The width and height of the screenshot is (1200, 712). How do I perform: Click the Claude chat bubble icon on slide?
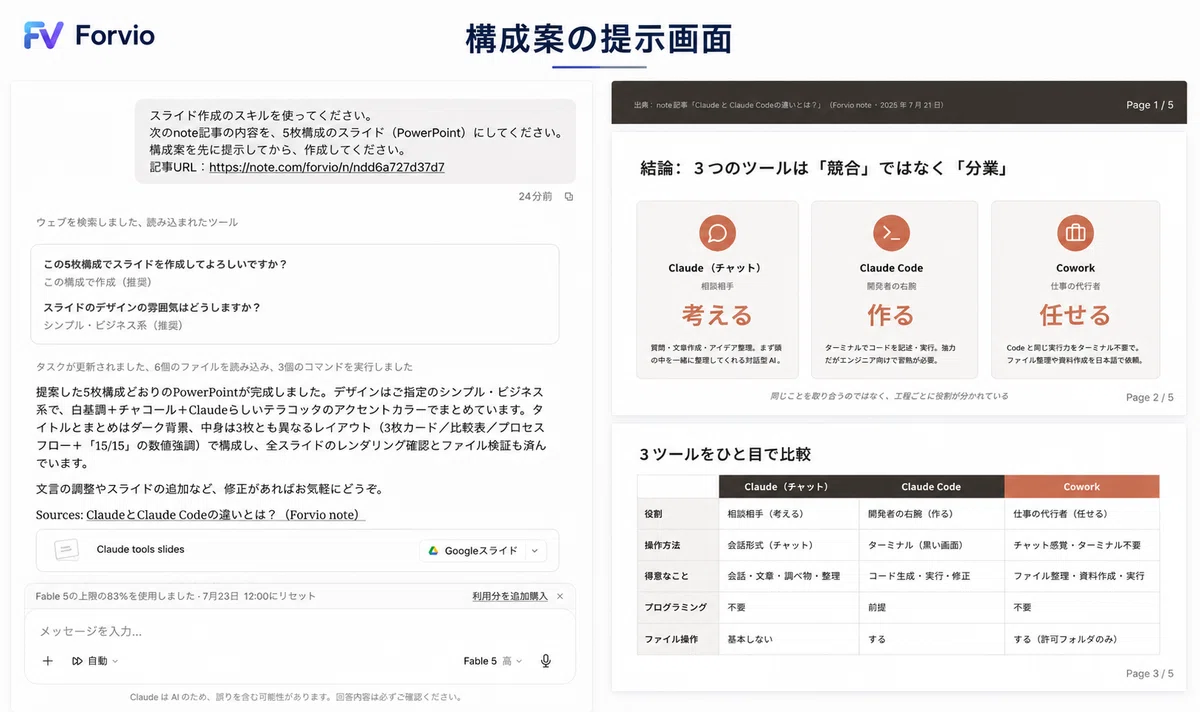pyautogui.click(x=717, y=233)
